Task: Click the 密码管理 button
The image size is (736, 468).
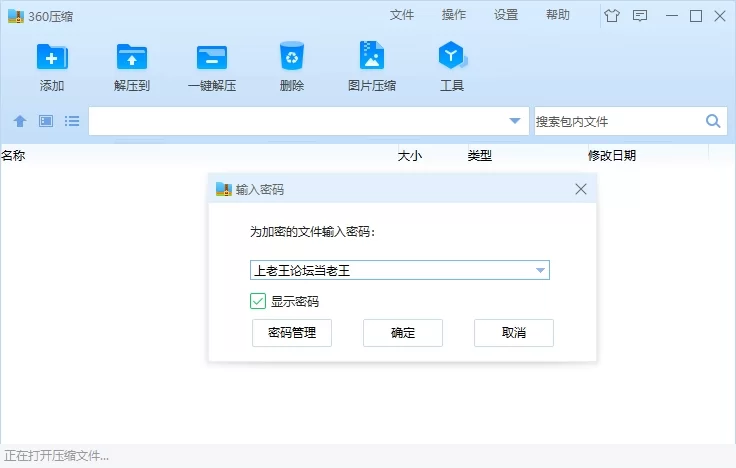Action: (292, 333)
